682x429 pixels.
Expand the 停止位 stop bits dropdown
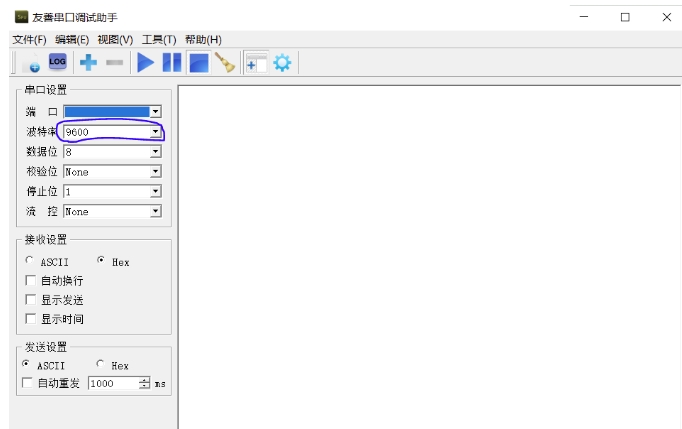pyautogui.click(x=155, y=191)
